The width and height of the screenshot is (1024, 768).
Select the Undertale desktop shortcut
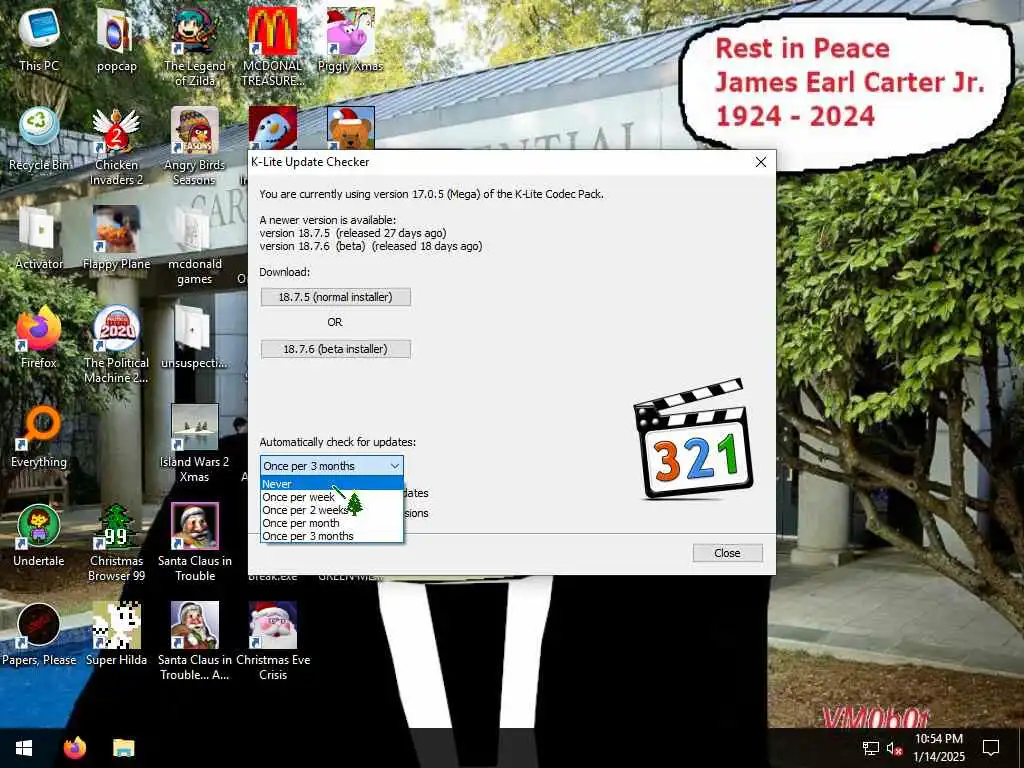[39, 534]
